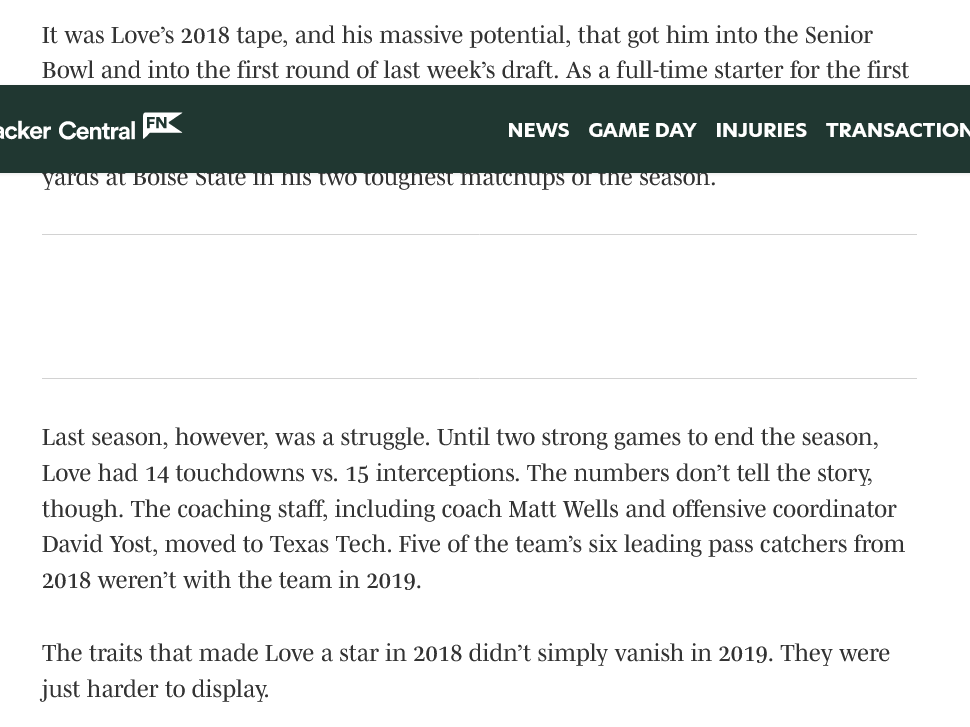
Task: Click the phrase "just harder to display"
Action: tap(153, 689)
